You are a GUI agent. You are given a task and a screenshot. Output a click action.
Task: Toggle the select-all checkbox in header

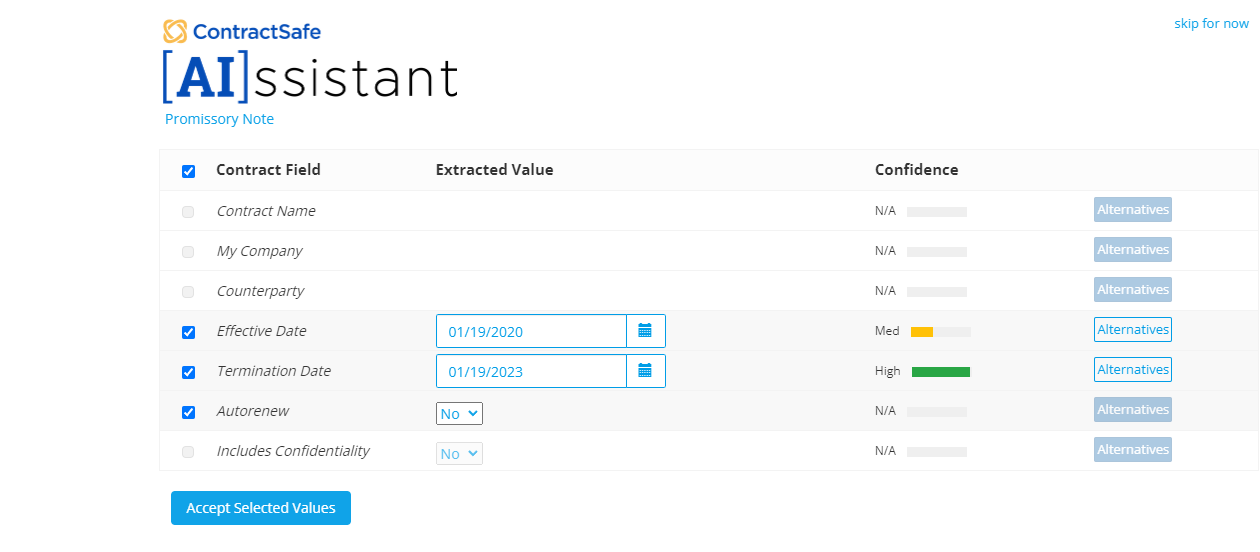click(x=188, y=171)
